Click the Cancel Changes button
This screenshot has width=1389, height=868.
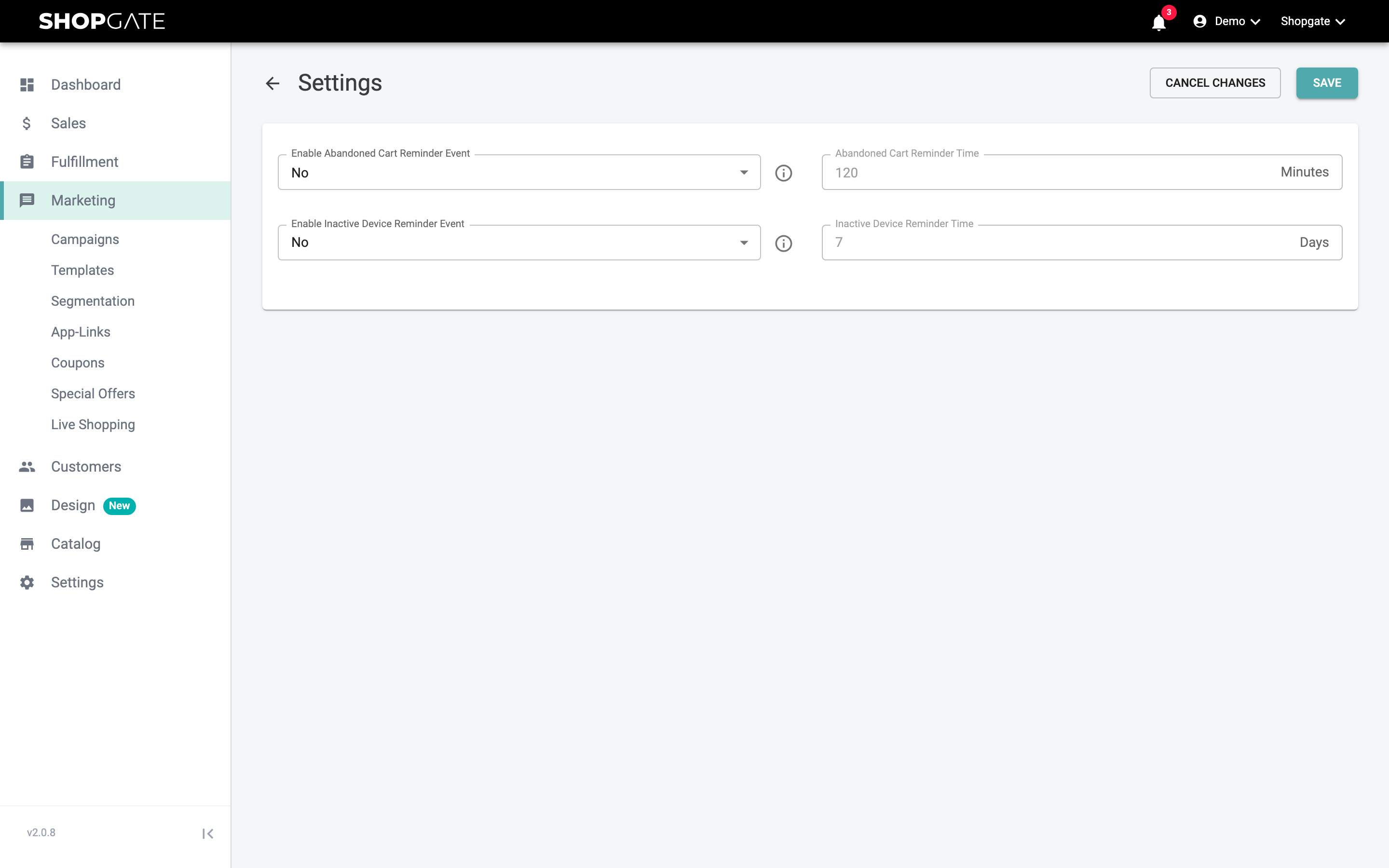pos(1215,83)
